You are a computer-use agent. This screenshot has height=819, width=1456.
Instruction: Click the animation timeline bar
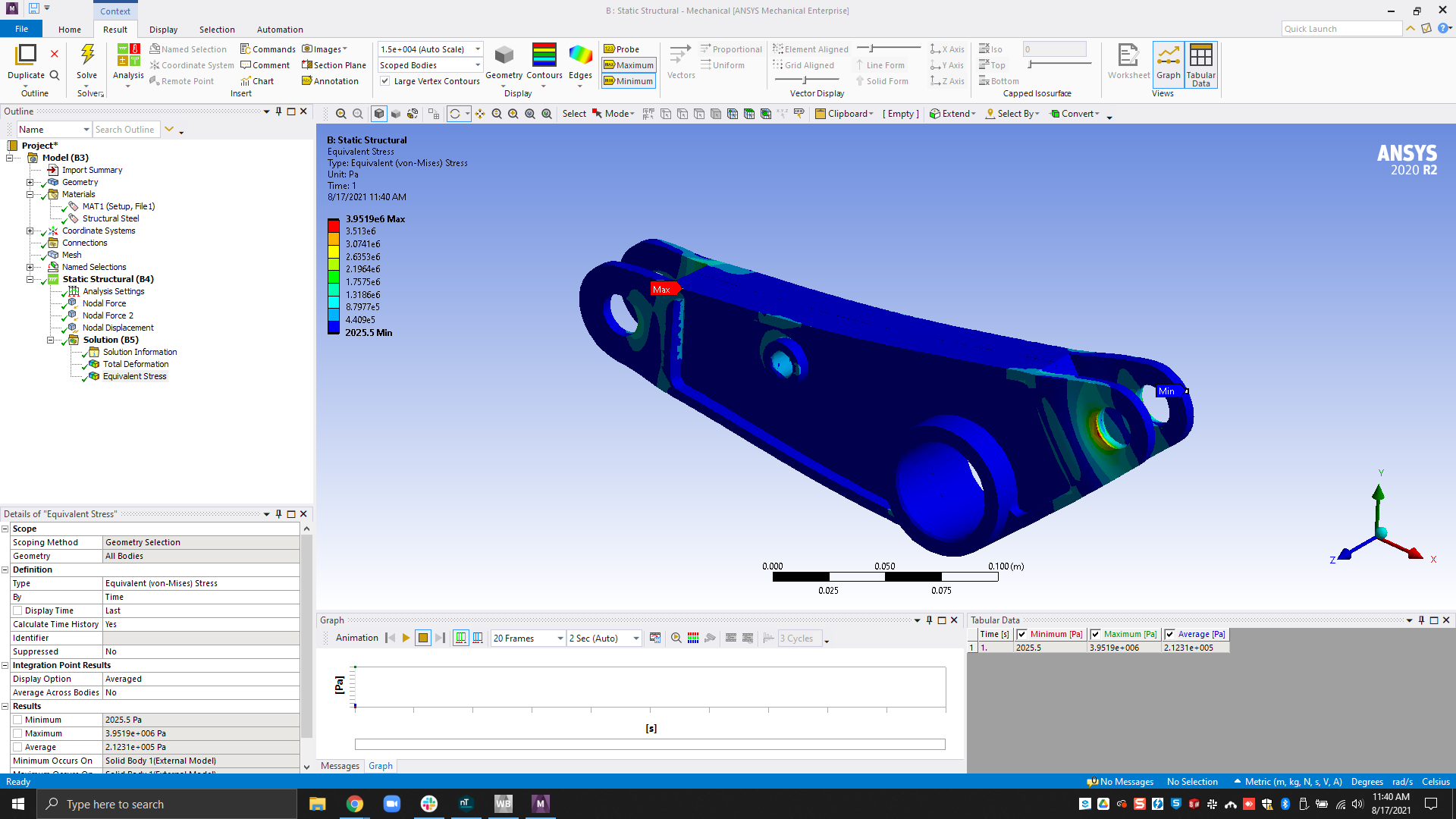click(x=650, y=745)
